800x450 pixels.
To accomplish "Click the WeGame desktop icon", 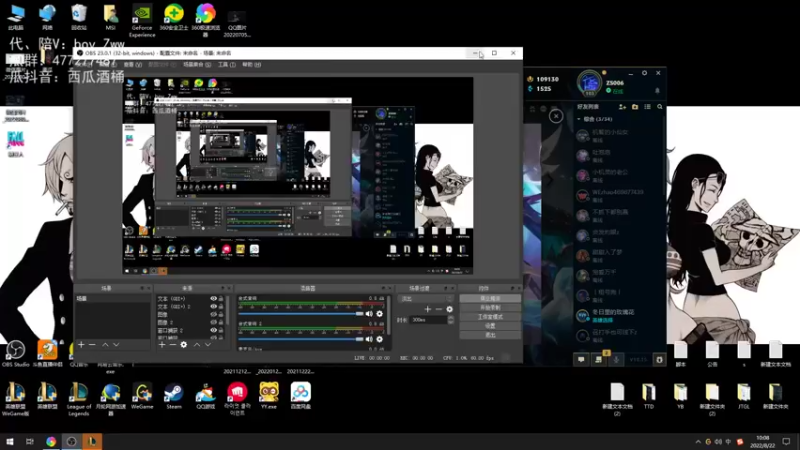I will click(142, 396).
